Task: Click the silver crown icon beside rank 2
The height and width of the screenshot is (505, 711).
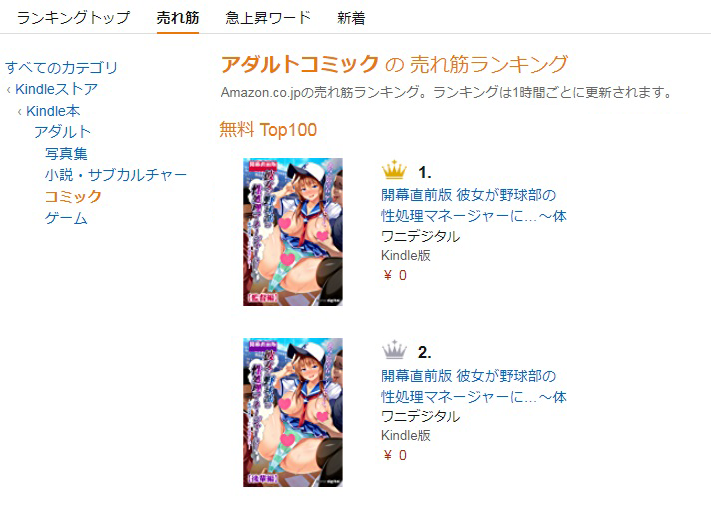Action: click(x=394, y=350)
